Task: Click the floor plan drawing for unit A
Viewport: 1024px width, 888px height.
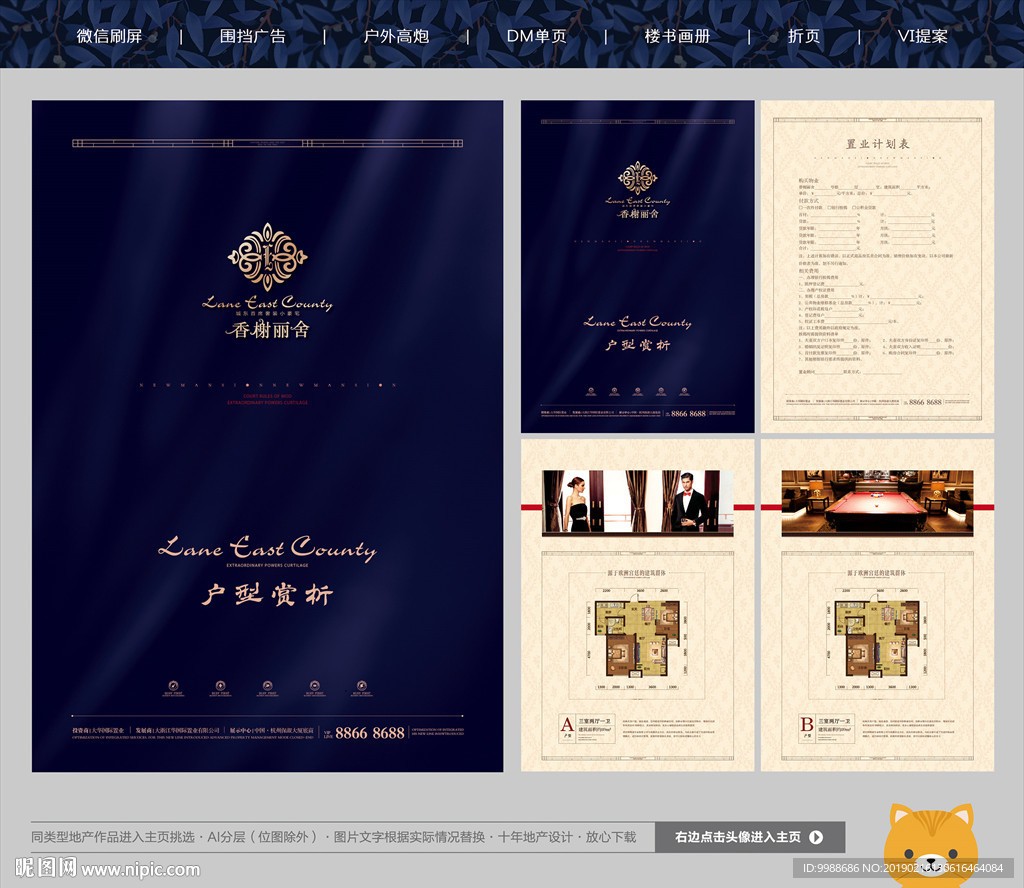Action: [x=637, y=638]
